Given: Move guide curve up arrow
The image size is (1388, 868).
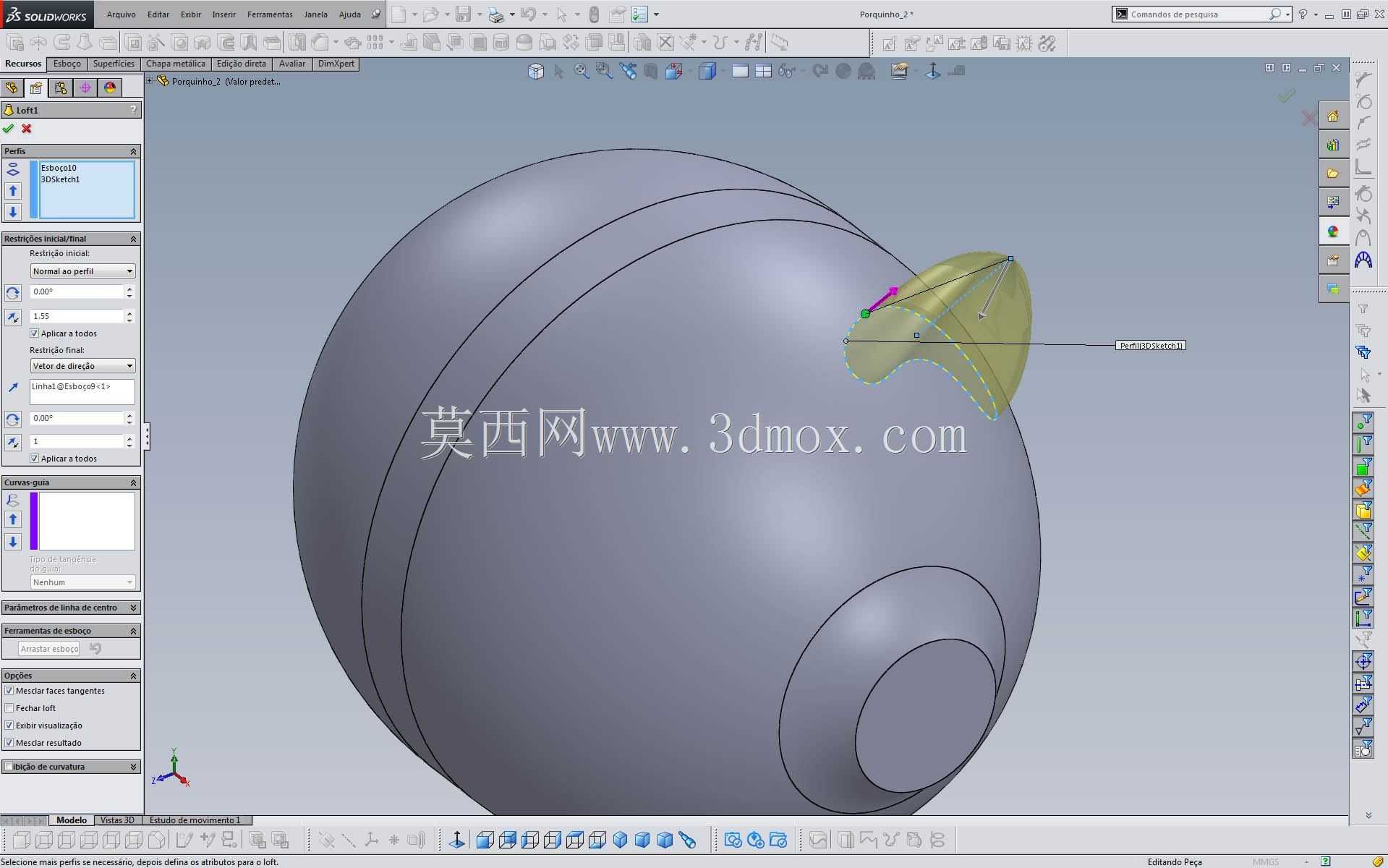Looking at the screenshot, I should pos(13,519).
